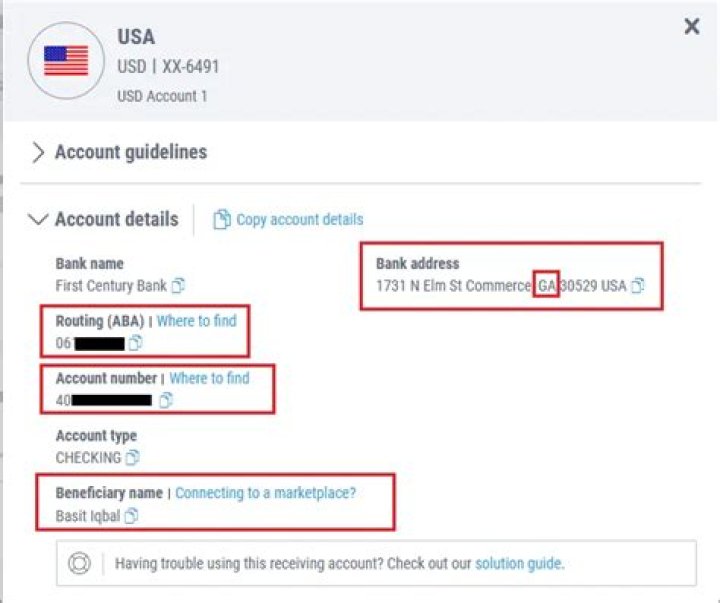Close the USA account dialog
The image size is (720, 603).
(x=691, y=27)
